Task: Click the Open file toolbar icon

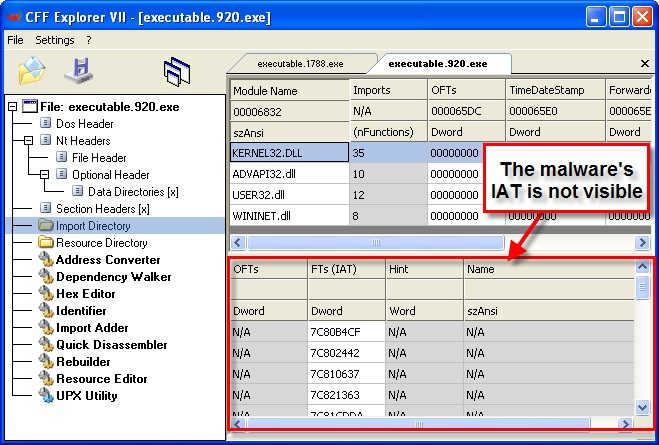Action: pos(33,70)
